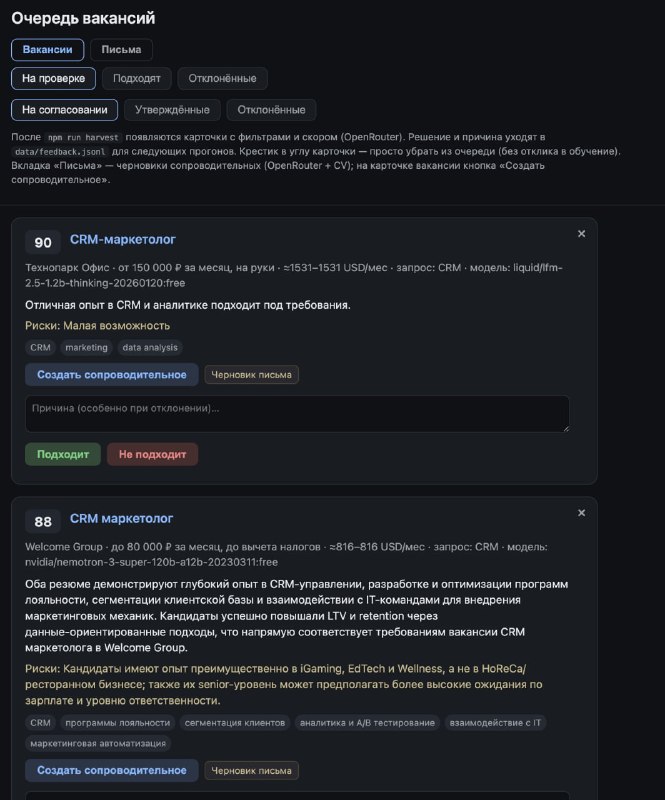The image size is (665, 800).
Task: Open Черновик письма on the second card
Action: 251,771
